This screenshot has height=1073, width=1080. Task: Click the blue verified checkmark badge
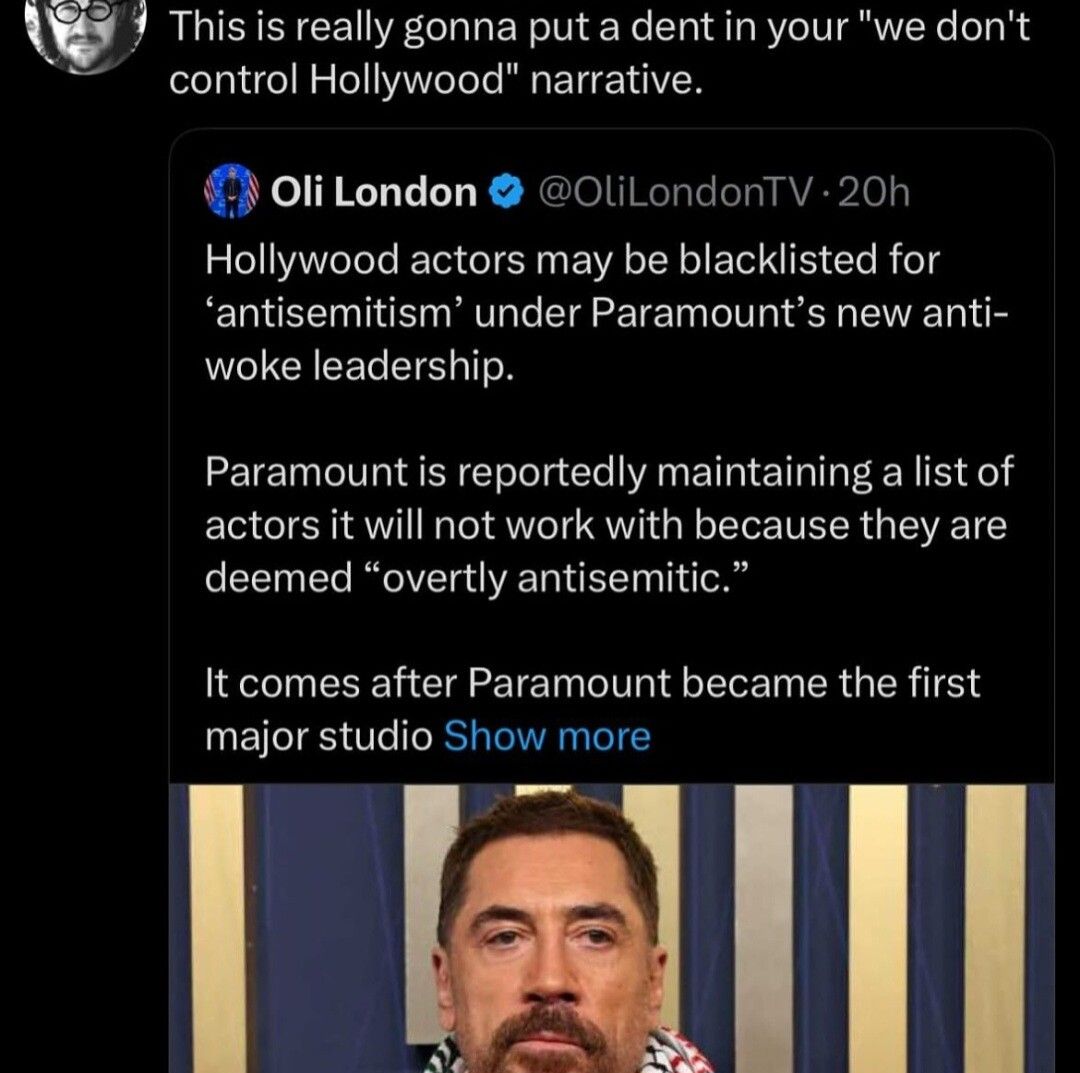click(x=506, y=191)
